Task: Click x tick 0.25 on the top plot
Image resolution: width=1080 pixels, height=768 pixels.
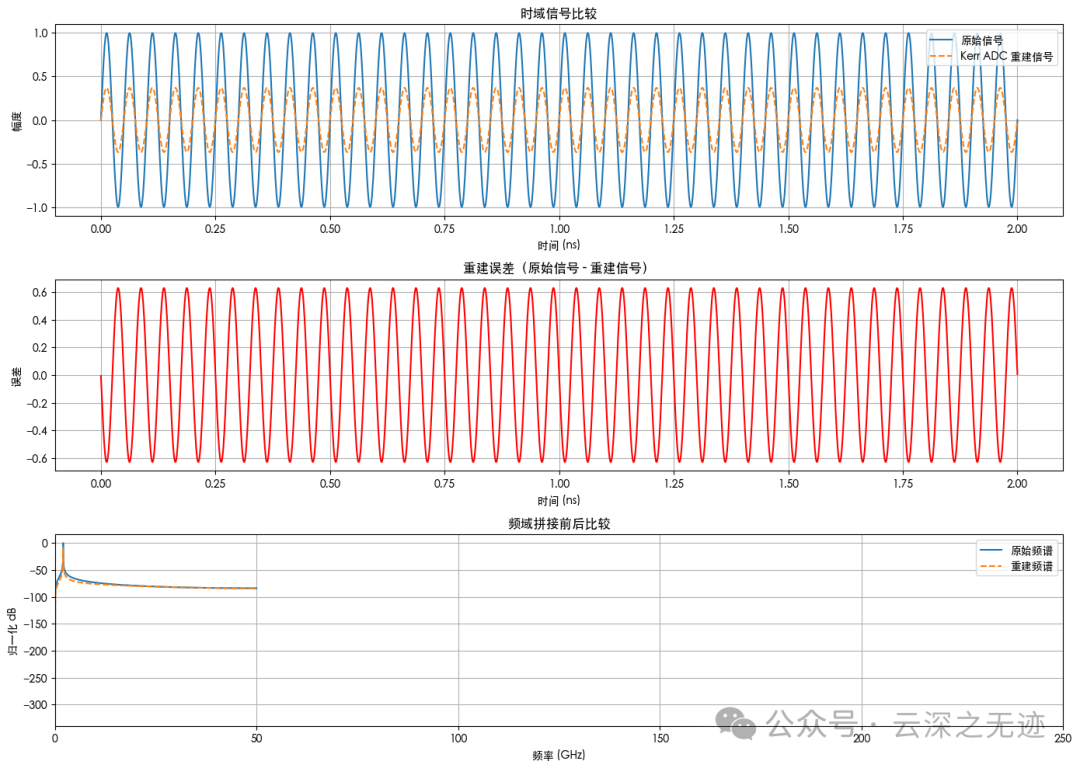Action: (215, 229)
